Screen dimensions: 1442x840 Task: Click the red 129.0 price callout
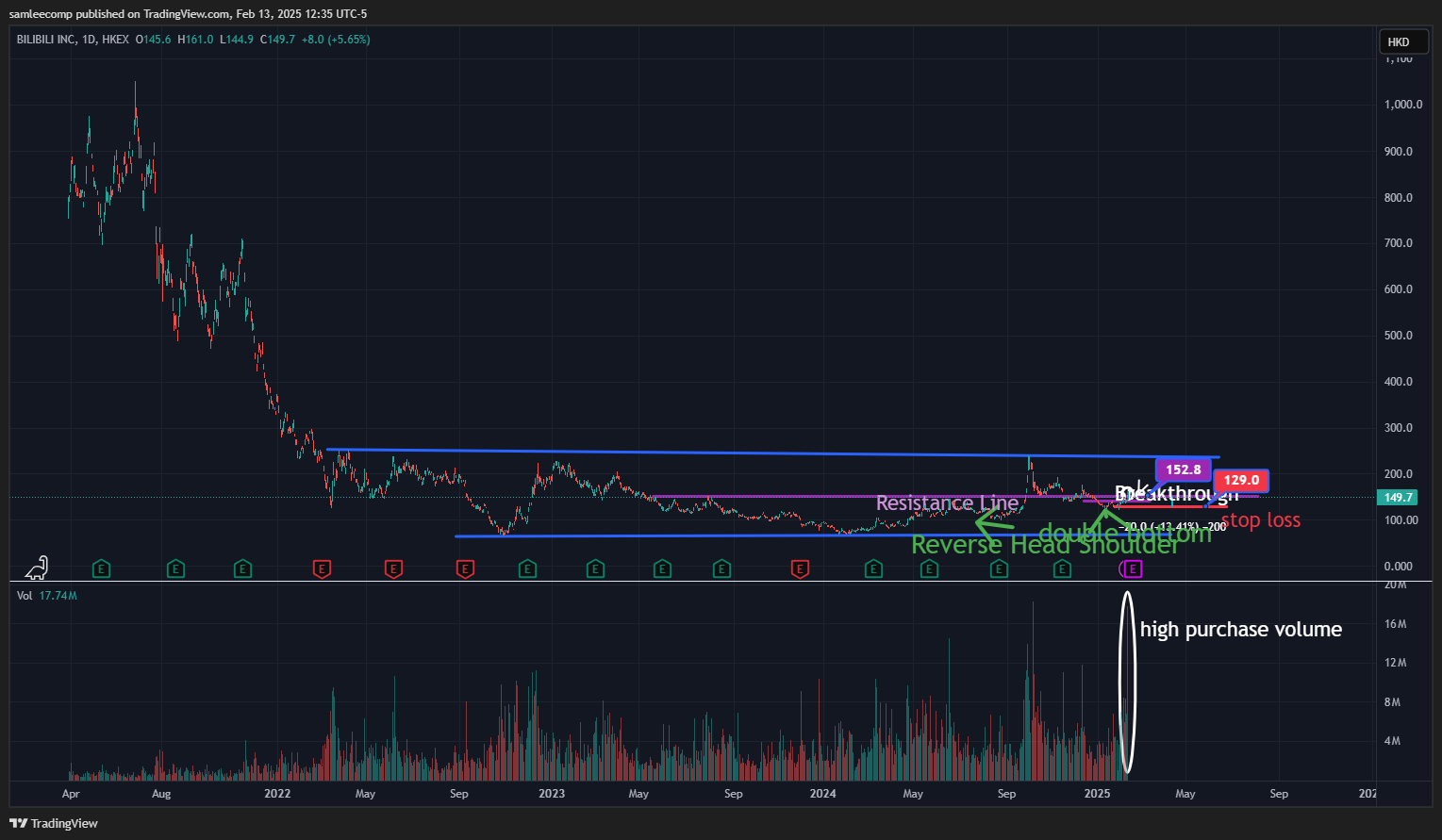1241,481
